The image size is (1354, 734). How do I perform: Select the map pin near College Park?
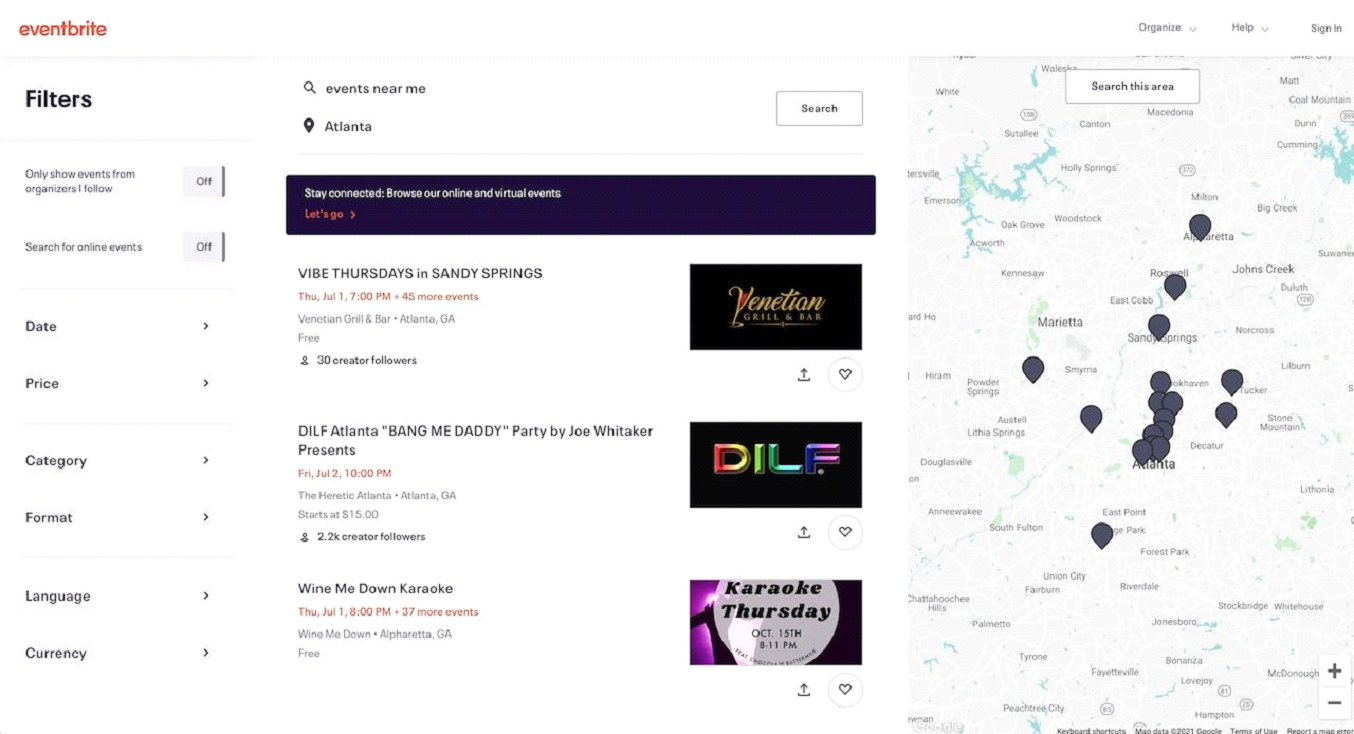[1102, 535]
